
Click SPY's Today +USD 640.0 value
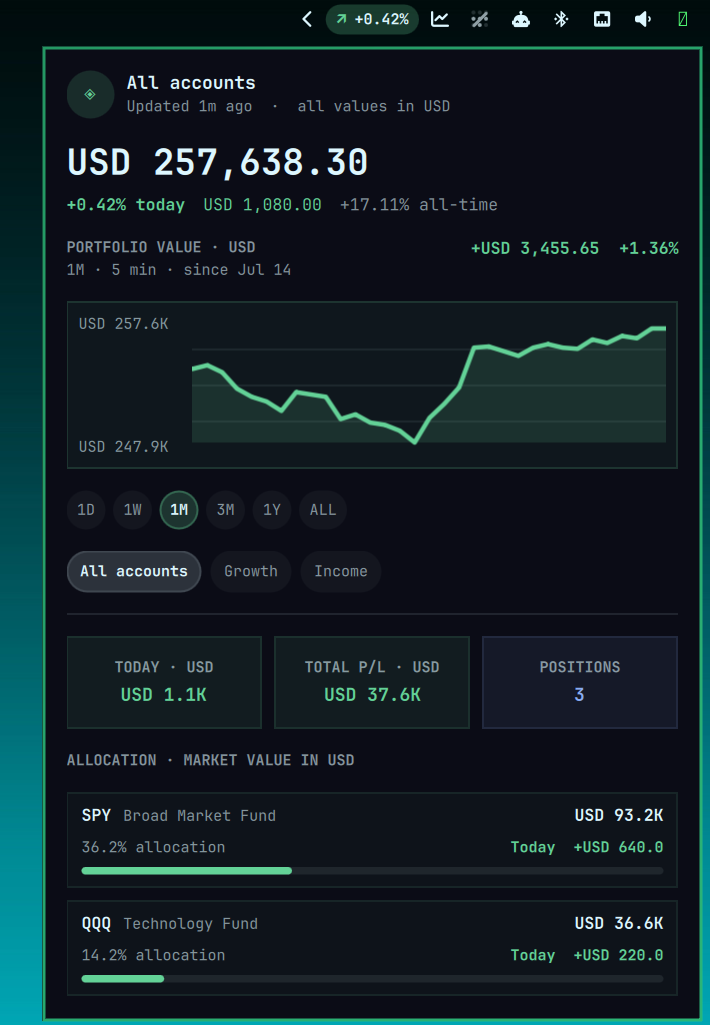[586, 847]
